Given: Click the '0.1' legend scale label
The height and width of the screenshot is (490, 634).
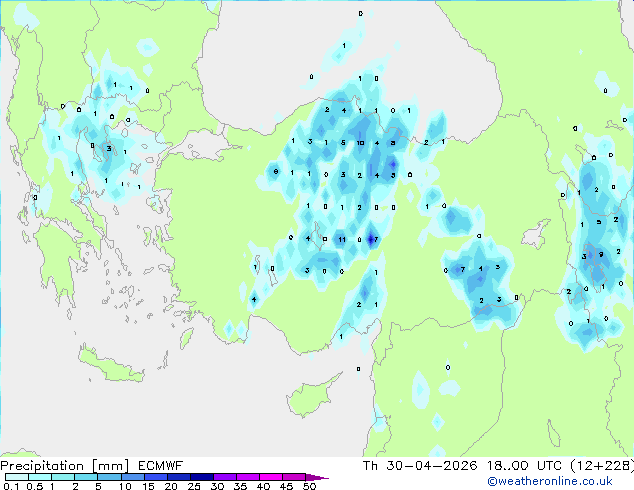Looking at the screenshot, I should pyautogui.click(x=11, y=486).
